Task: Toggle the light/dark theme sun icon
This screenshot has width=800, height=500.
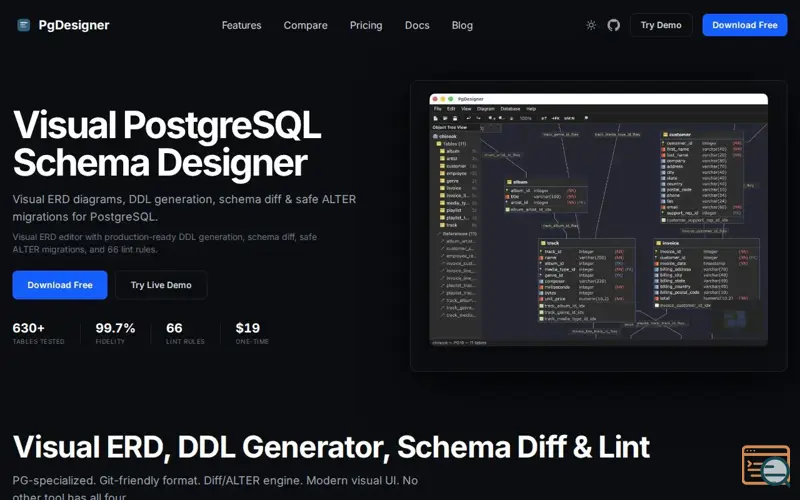Action: pyautogui.click(x=591, y=25)
